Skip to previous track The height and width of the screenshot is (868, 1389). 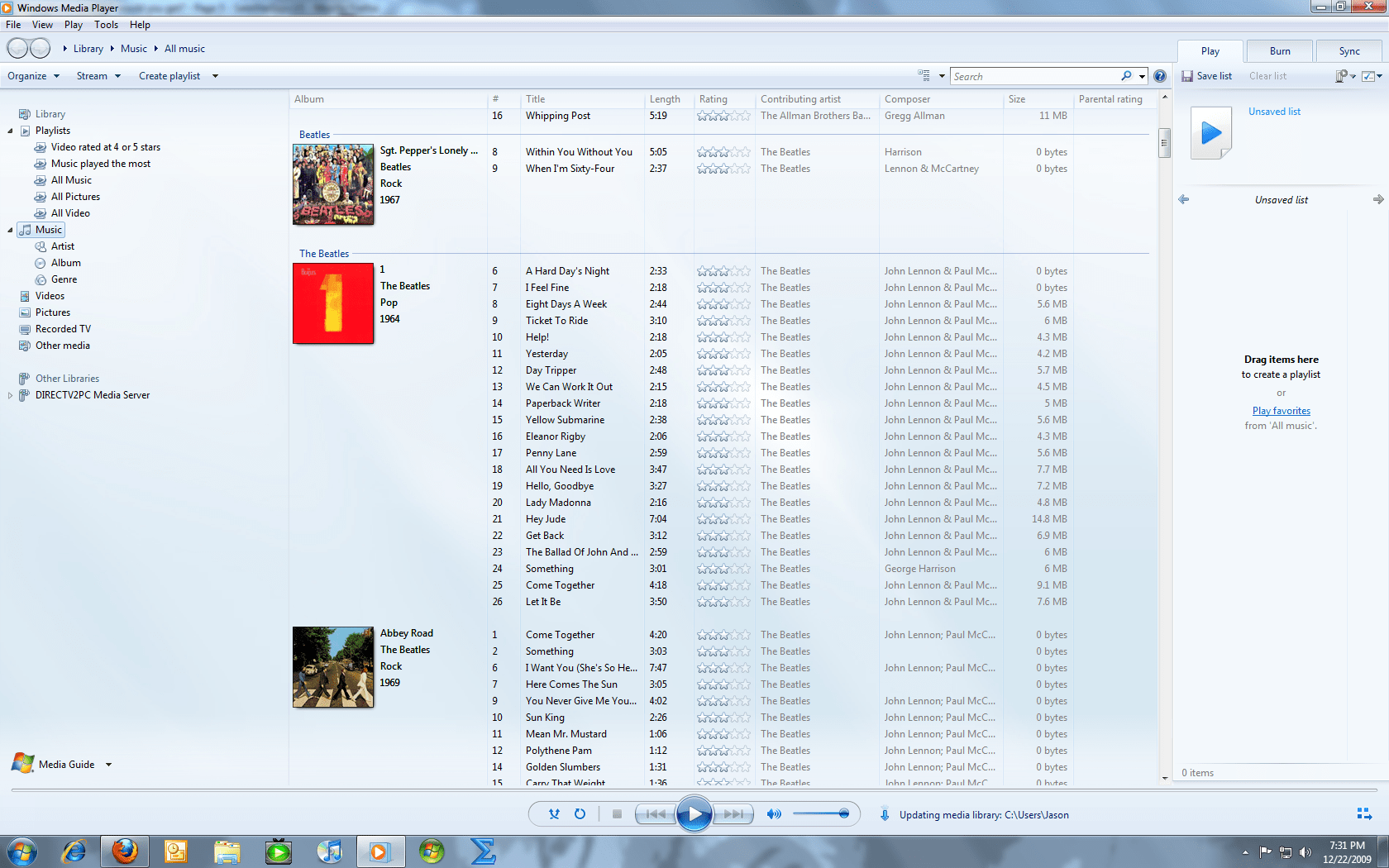(656, 814)
